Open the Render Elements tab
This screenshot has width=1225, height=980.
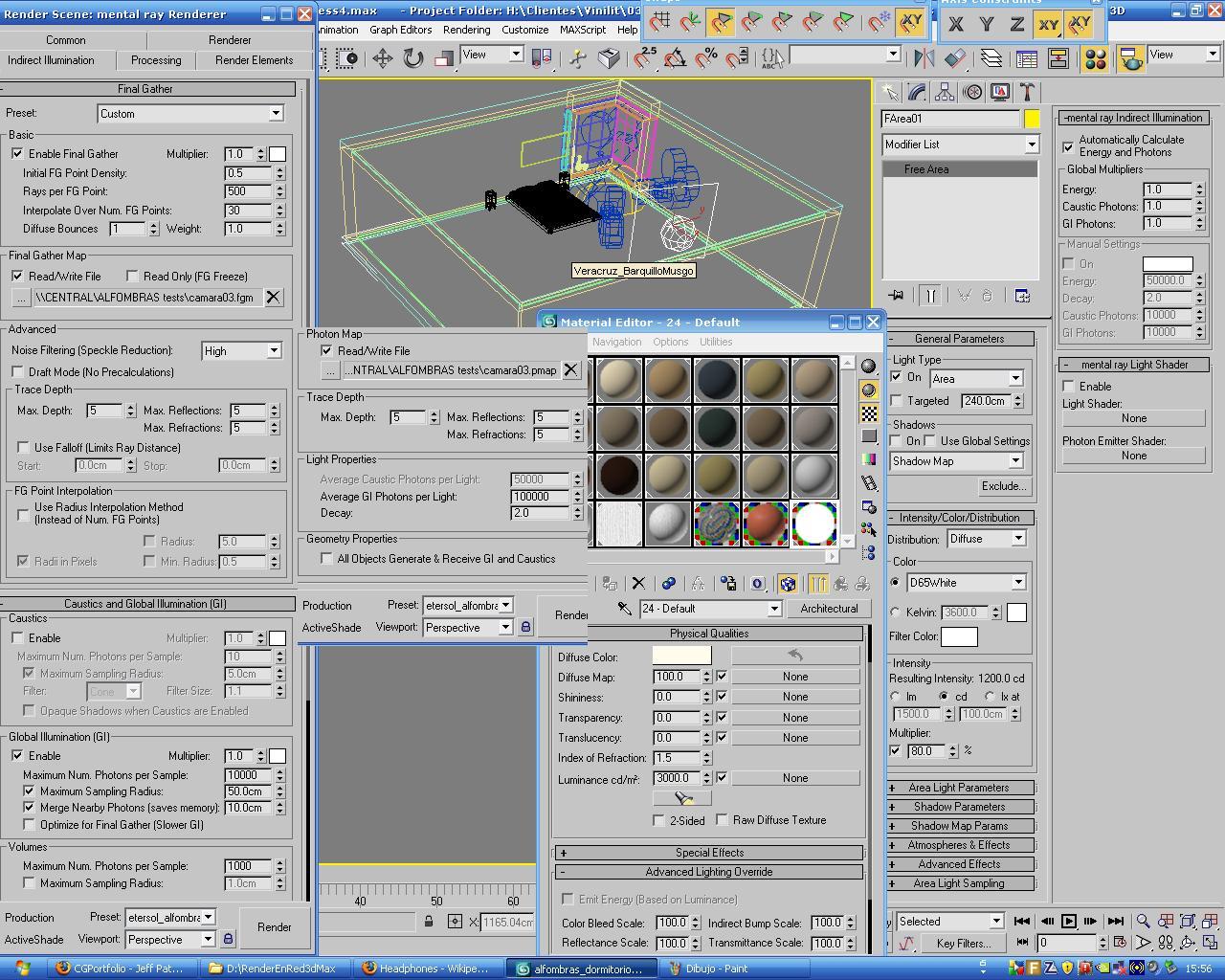254,60
